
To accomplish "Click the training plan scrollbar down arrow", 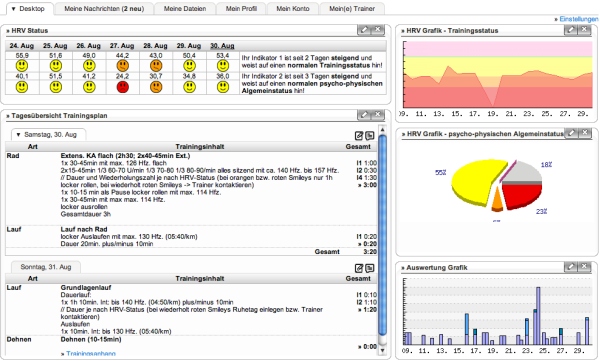I will [x=382, y=350].
